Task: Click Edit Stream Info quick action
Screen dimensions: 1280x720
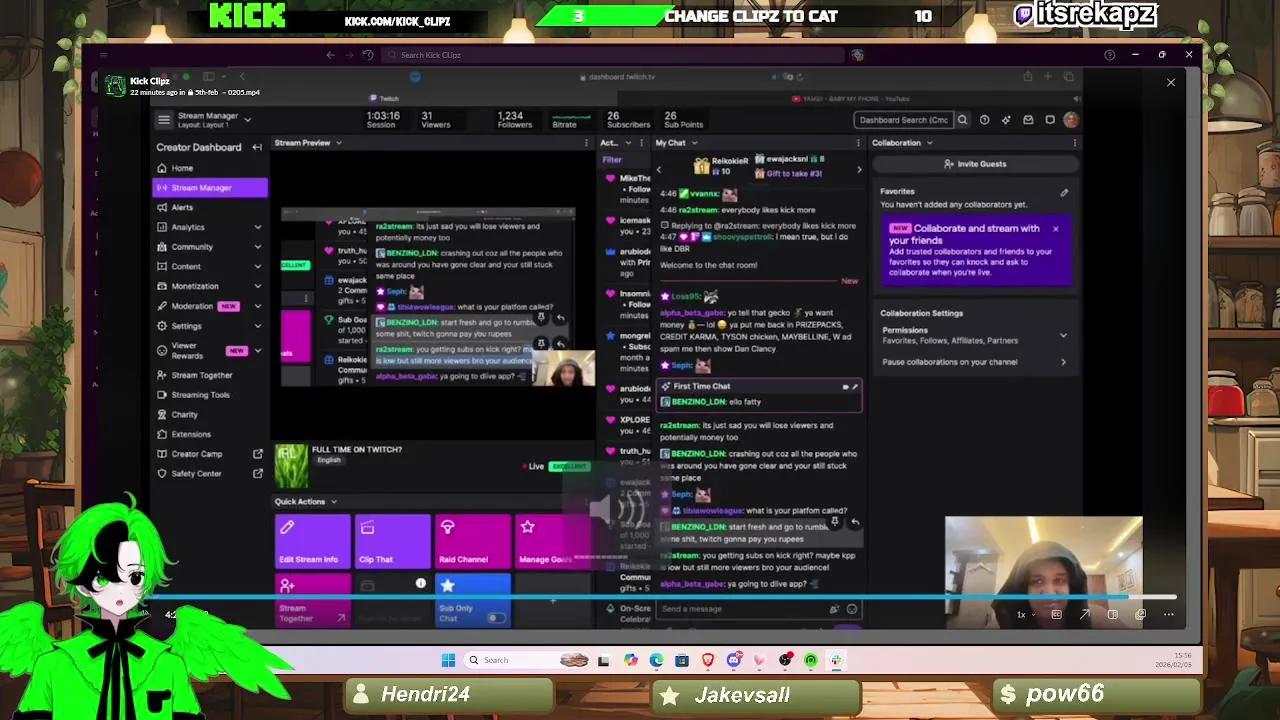Action: [x=312, y=541]
